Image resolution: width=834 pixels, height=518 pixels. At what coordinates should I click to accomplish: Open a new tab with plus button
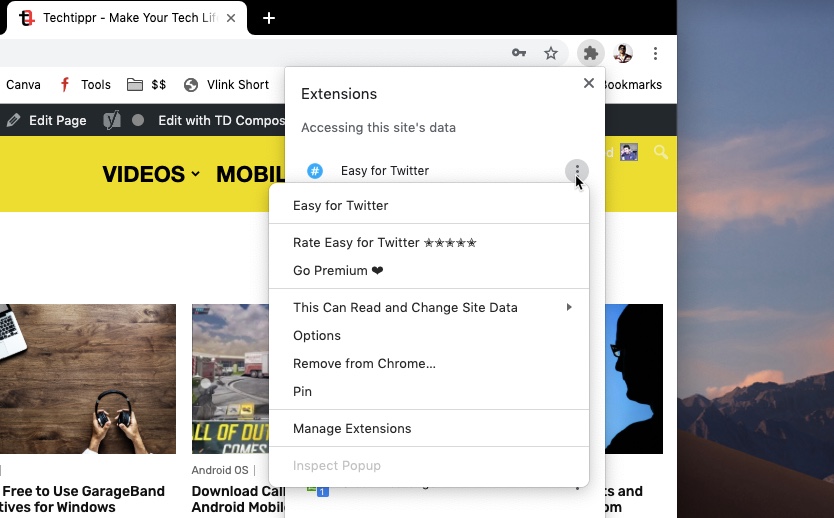[x=269, y=18]
